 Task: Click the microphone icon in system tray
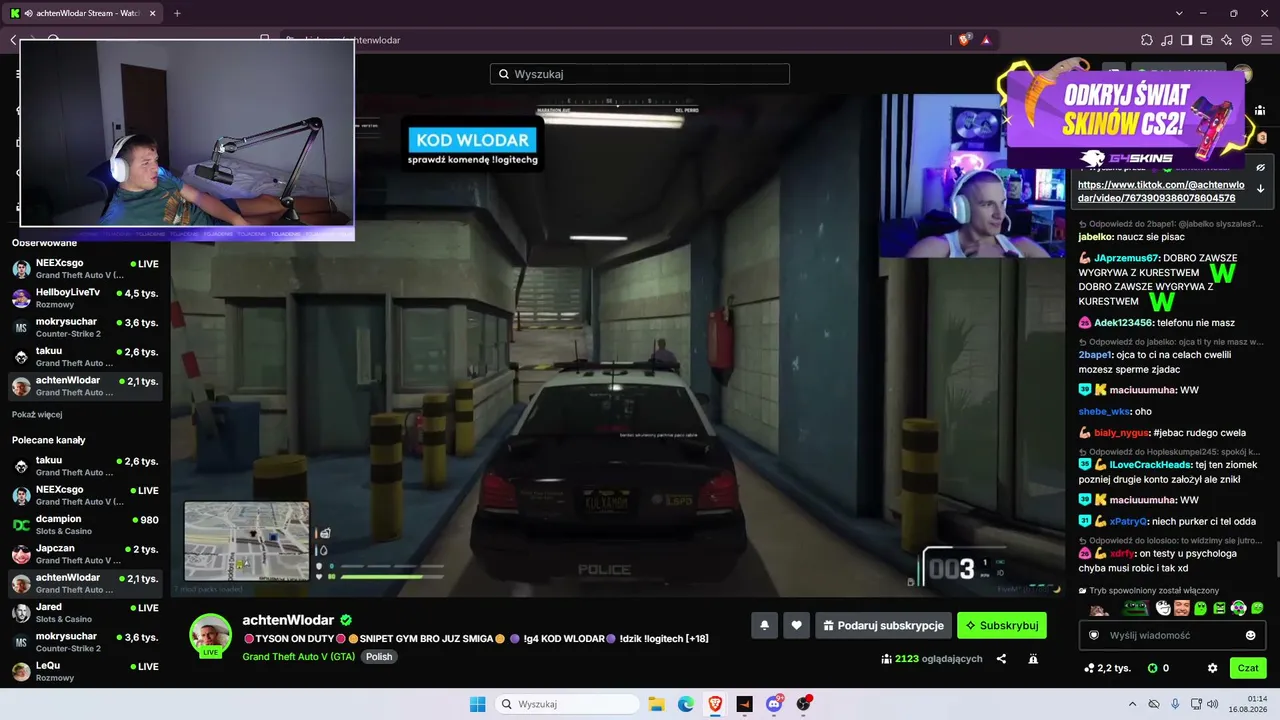tap(1175, 704)
